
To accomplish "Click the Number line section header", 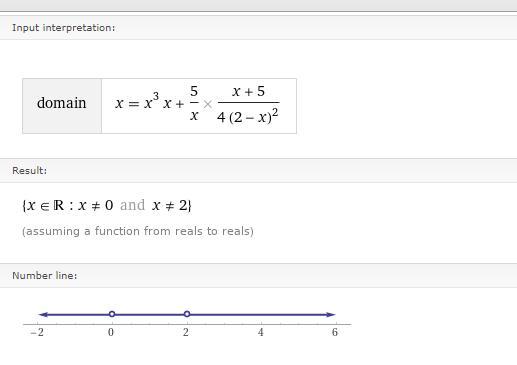I will pos(45,276).
